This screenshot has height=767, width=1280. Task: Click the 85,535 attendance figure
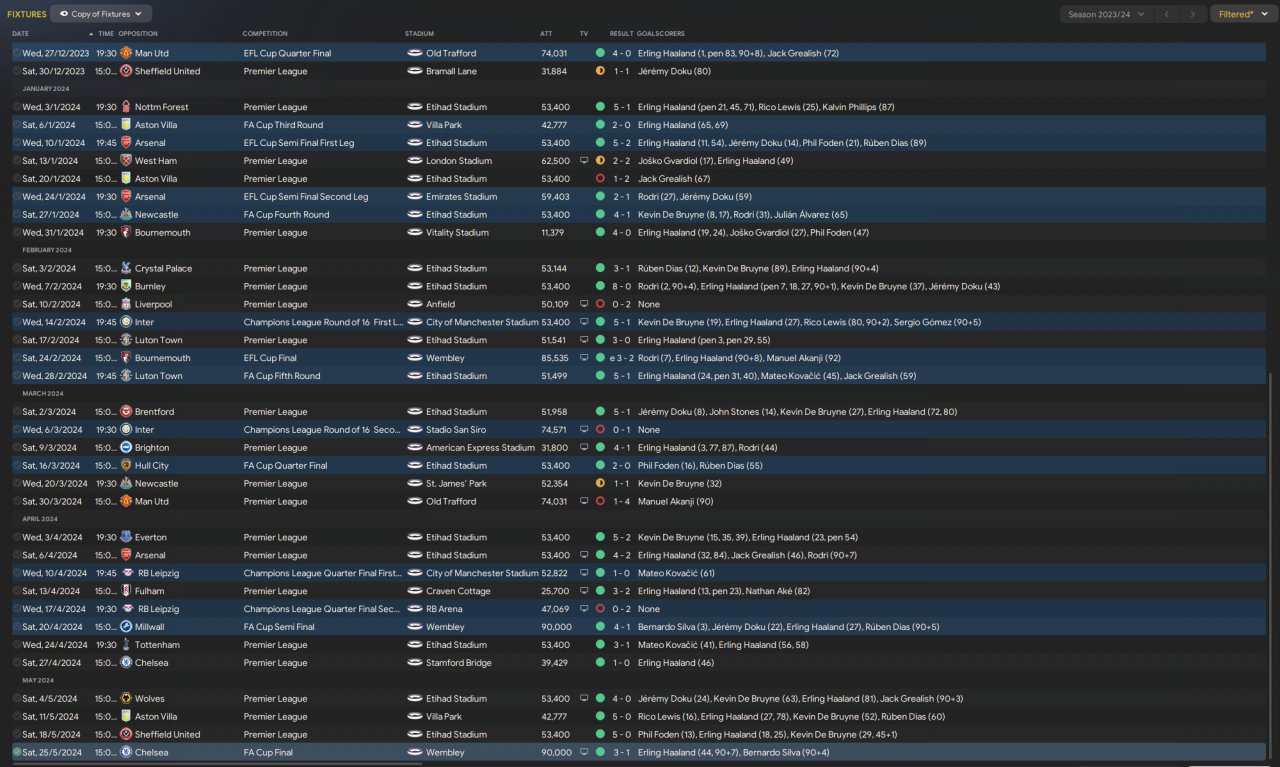coord(555,358)
